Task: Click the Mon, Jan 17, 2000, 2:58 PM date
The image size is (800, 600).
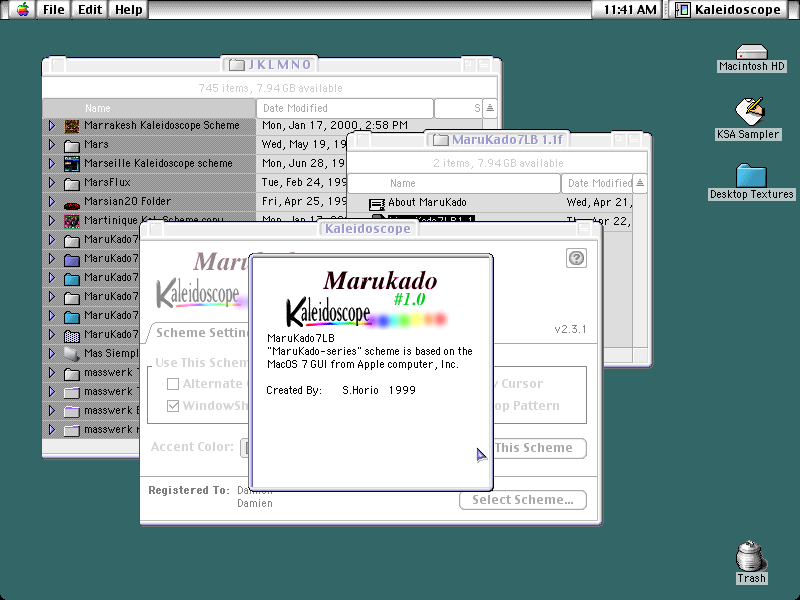Action: (335, 125)
